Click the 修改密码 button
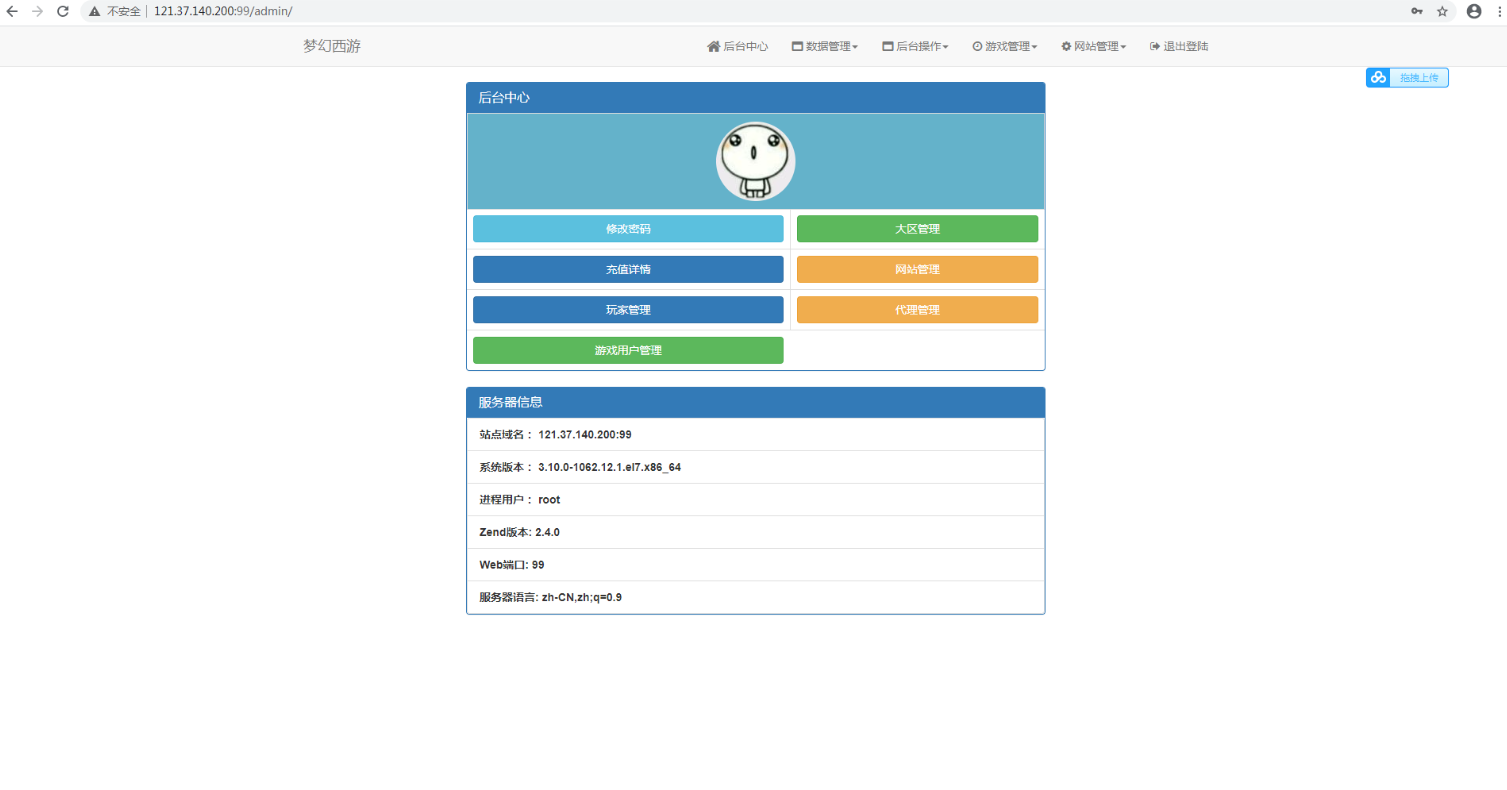Image resolution: width=1507 pixels, height=790 pixels. [x=627, y=228]
